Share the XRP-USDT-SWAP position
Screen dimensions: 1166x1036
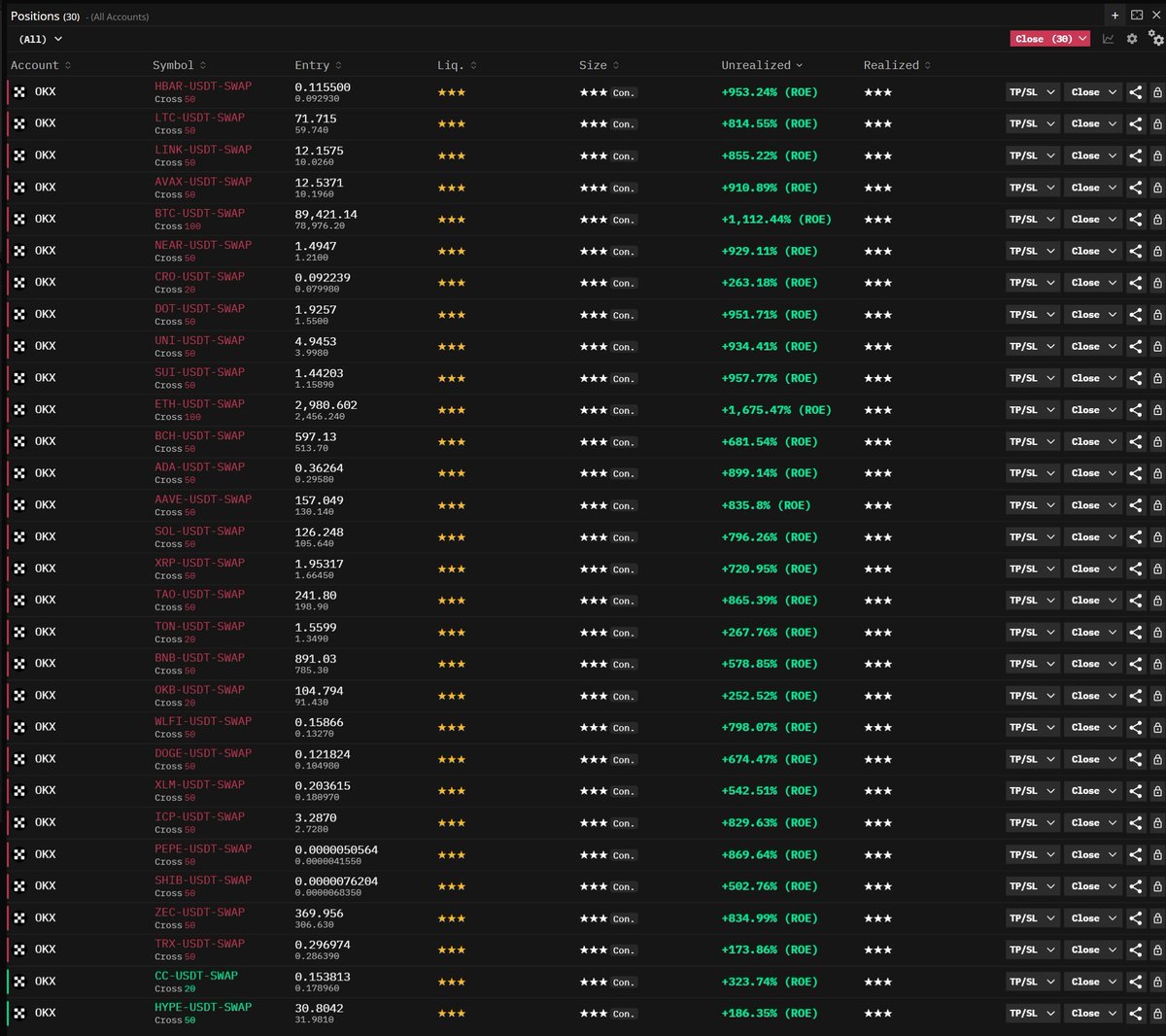[1135, 569]
